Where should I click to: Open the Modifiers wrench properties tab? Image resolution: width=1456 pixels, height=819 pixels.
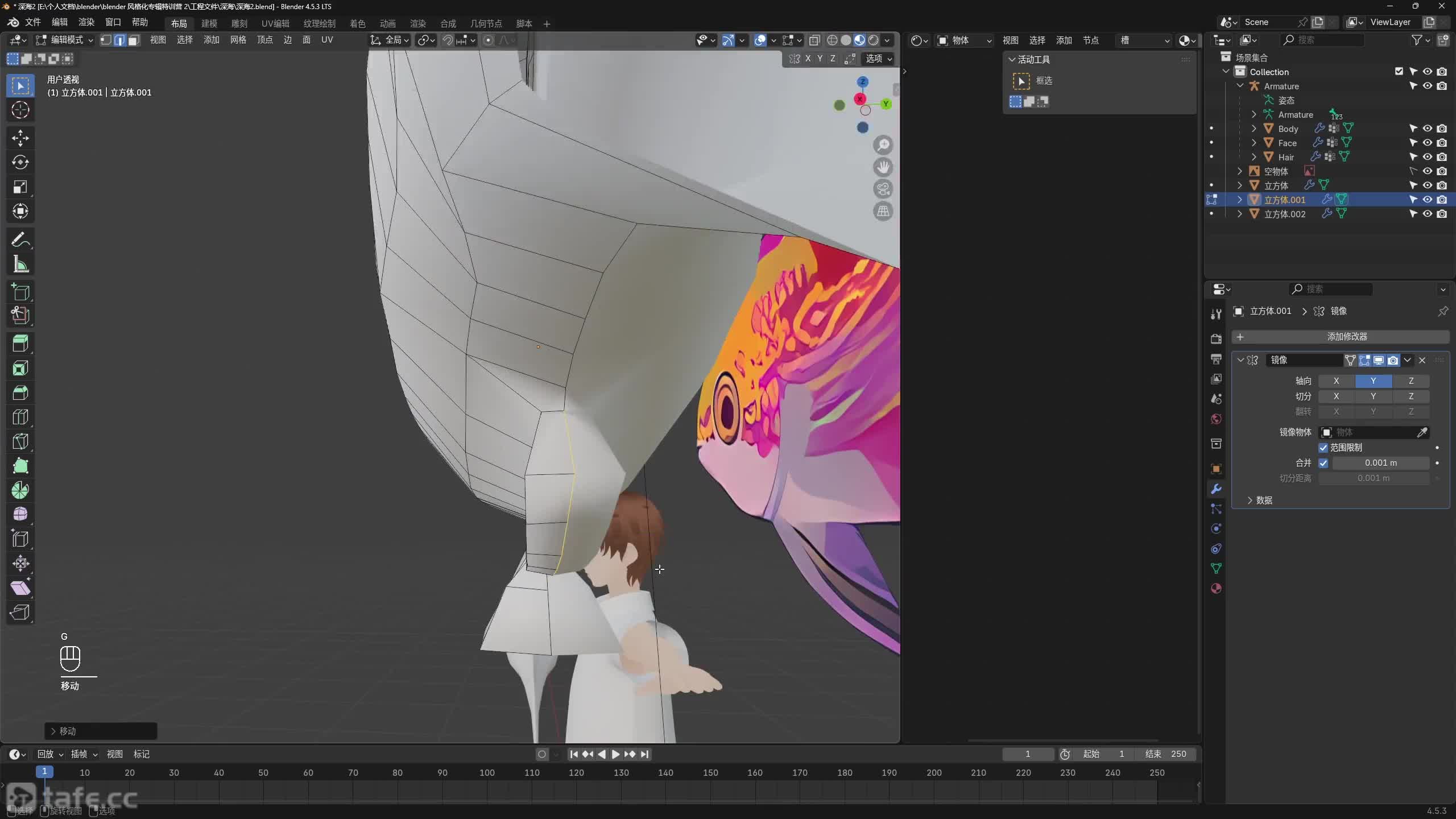pyautogui.click(x=1216, y=489)
